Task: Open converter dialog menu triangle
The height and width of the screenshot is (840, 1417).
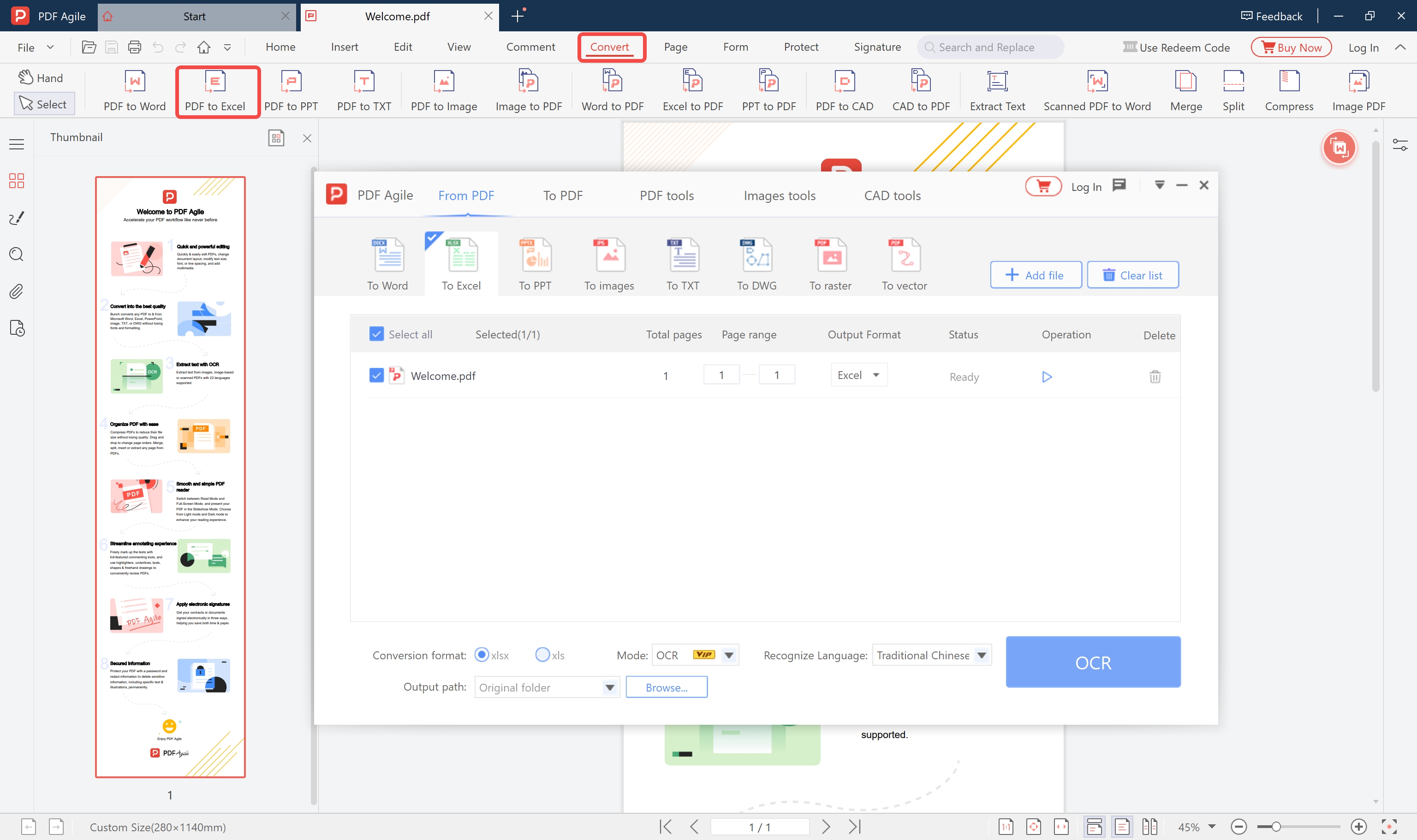Action: pyautogui.click(x=1159, y=185)
